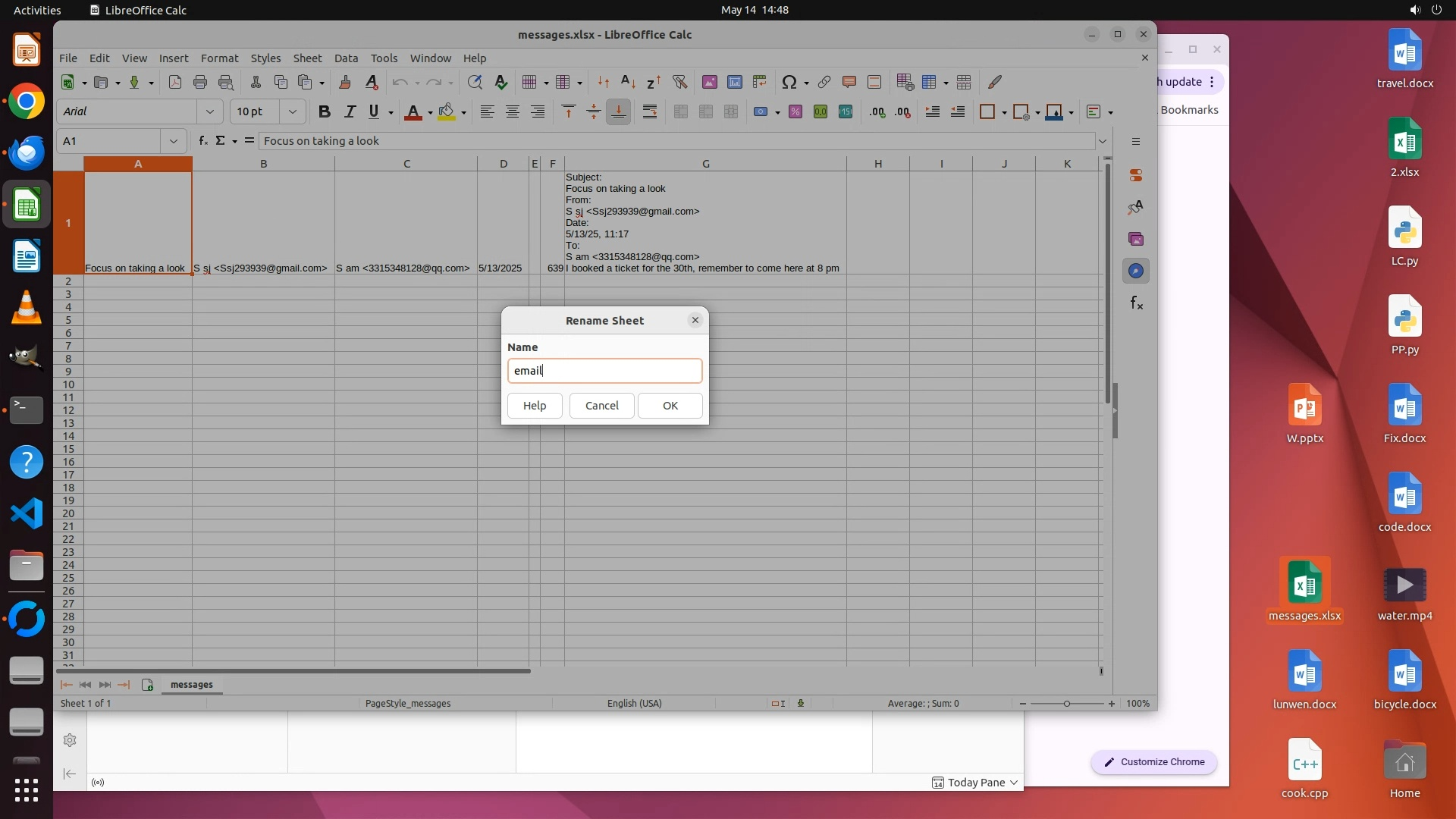Toggle Italic text style
Image resolution: width=1456 pixels, height=819 pixels.
tap(350, 112)
